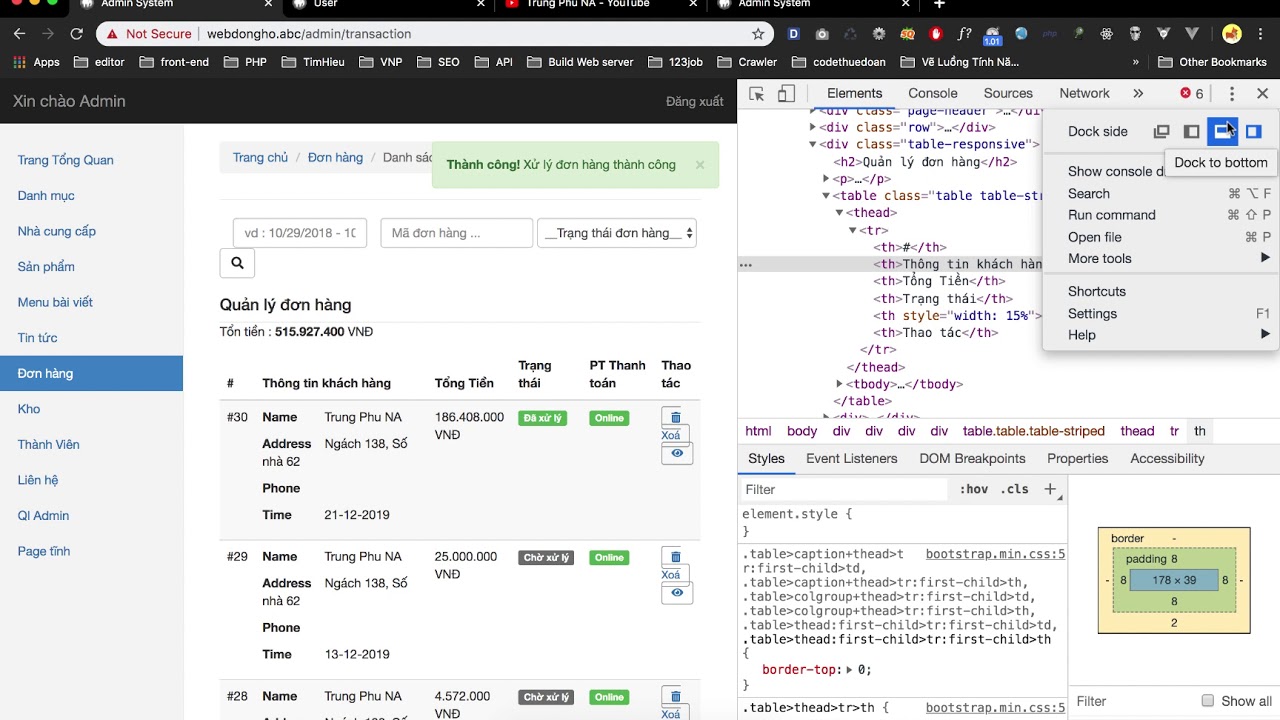The width and height of the screenshot is (1280, 720).
Task: Click Xoá link for order #30
Action: pyautogui.click(x=670, y=435)
